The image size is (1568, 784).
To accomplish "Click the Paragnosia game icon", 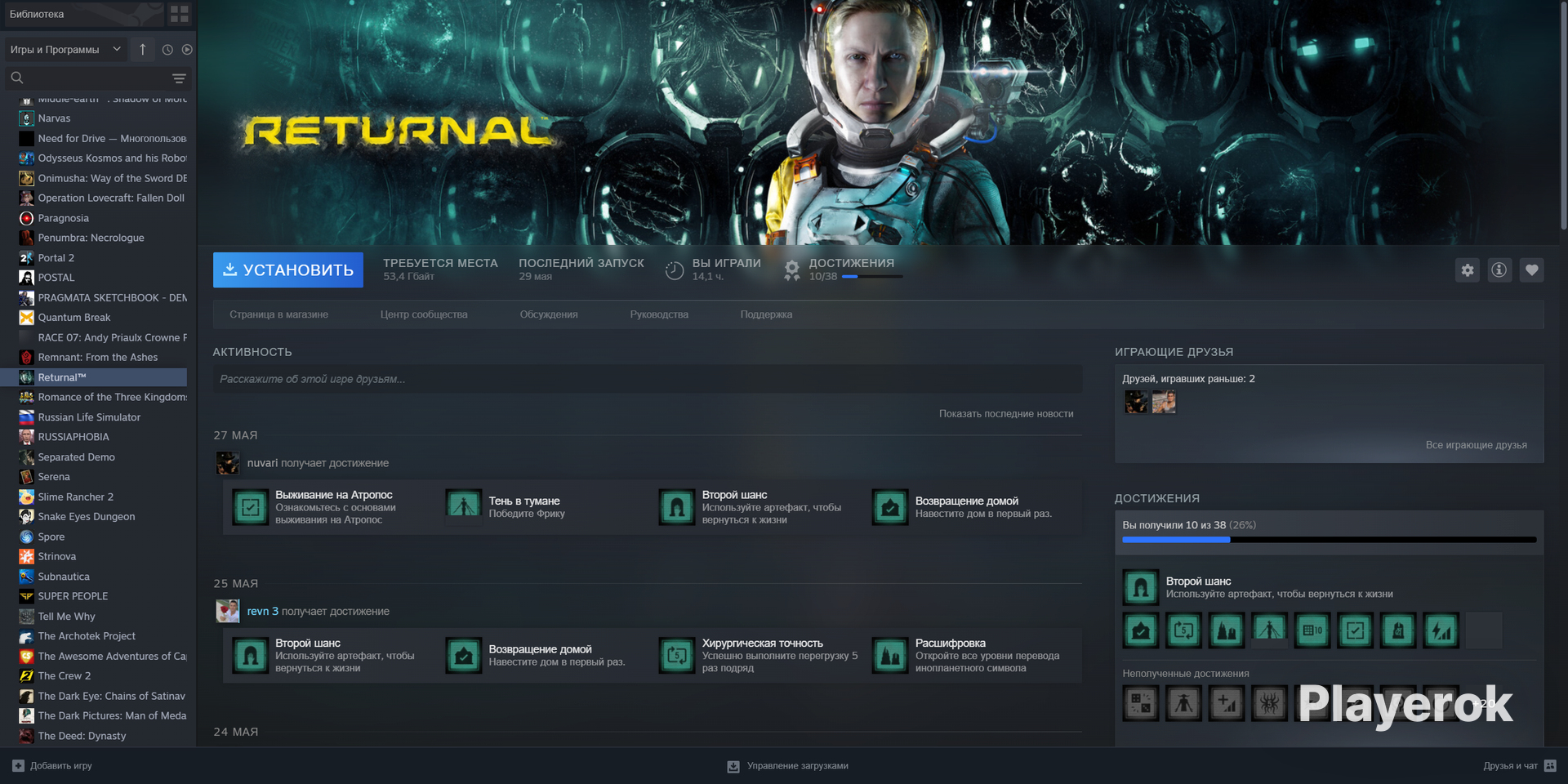I will coord(26,218).
